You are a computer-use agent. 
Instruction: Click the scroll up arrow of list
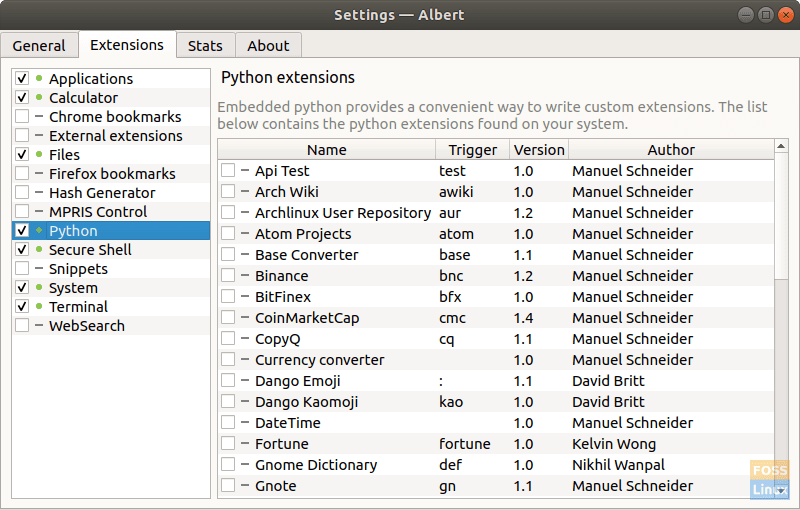781,148
